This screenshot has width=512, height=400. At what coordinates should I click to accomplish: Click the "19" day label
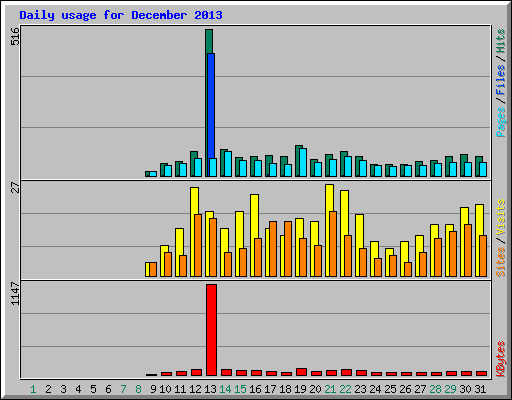click(300, 389)
